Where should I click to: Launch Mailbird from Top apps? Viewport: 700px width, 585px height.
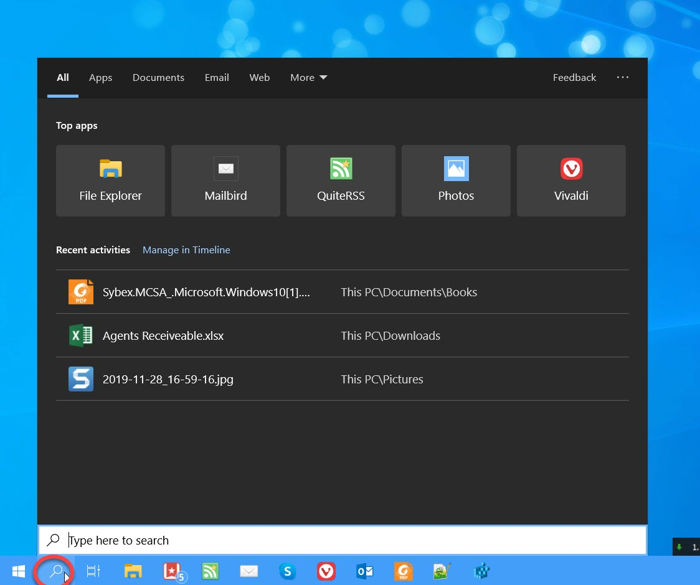pos(225,181)
